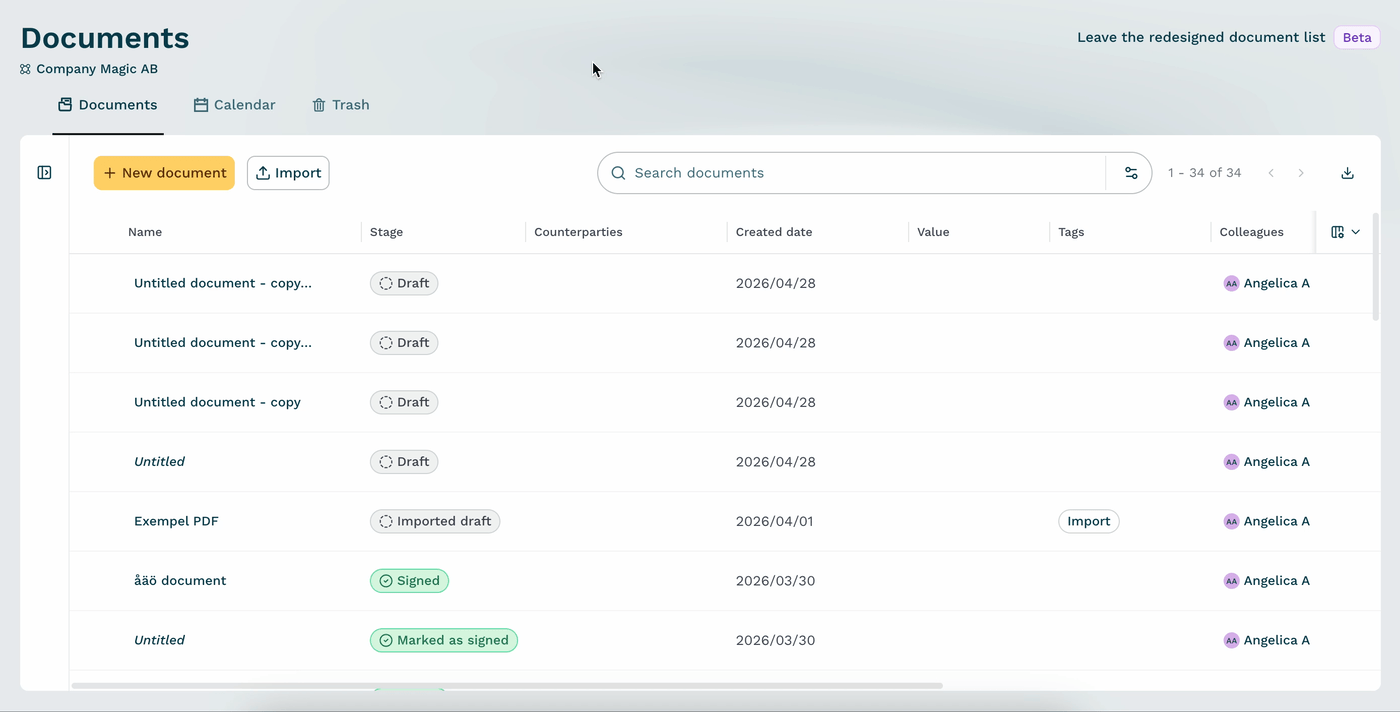Click Angelica A avatar in åäö document row

coord(1231,581)
